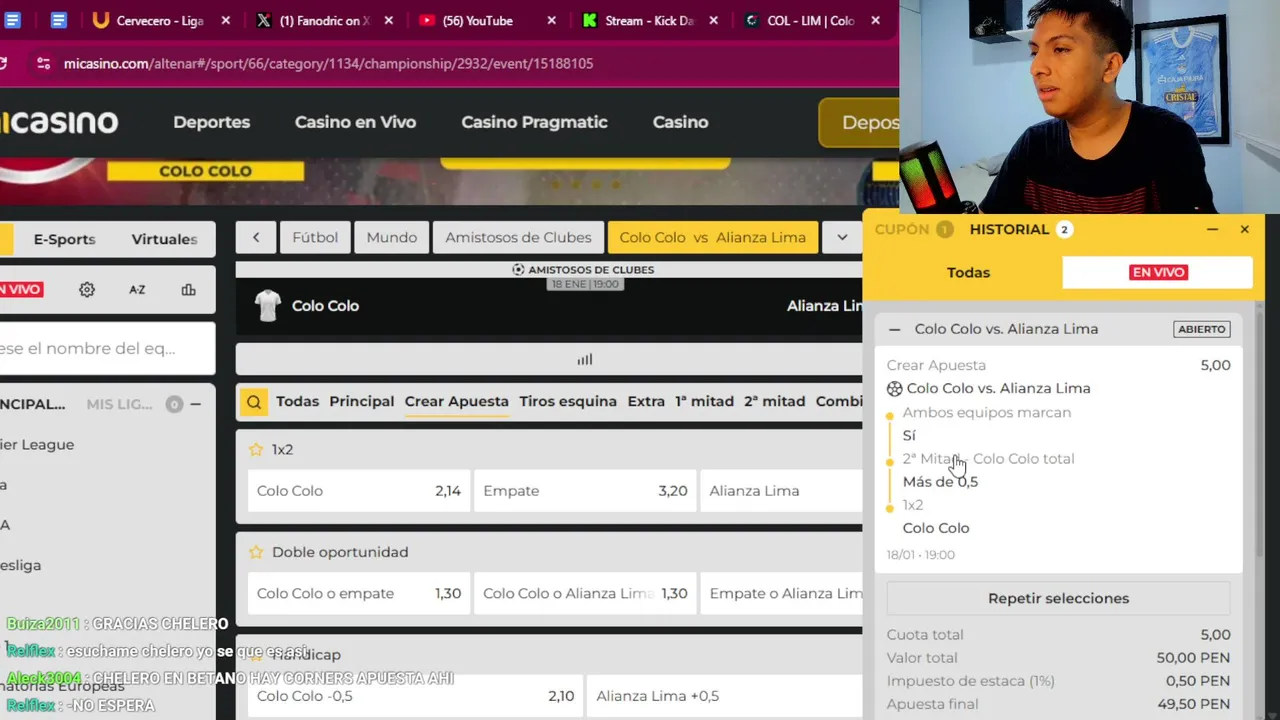
Task: Switch to MIS LIGAS tab
Action: point(119,404)
